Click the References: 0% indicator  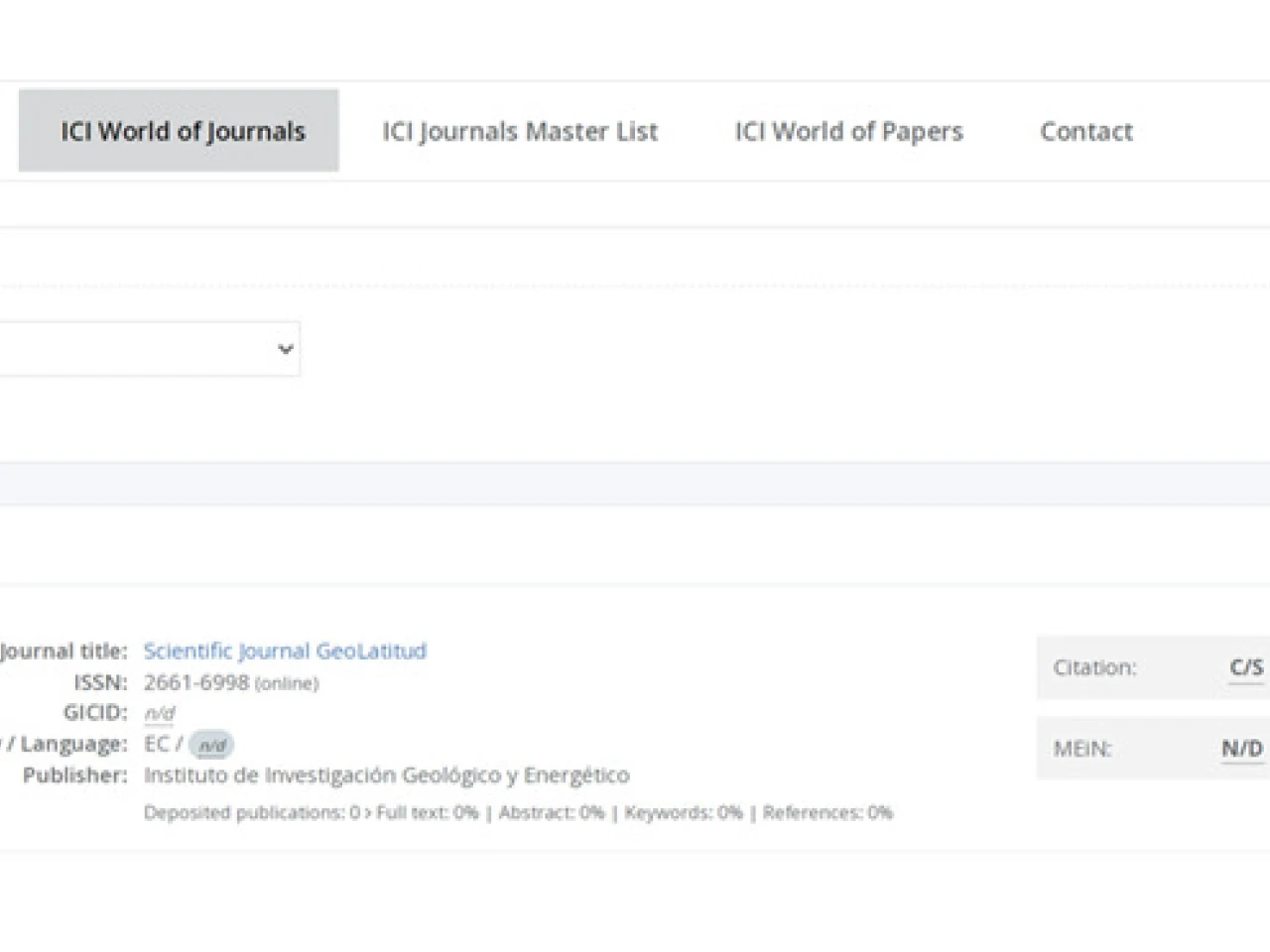pos(827,812)
